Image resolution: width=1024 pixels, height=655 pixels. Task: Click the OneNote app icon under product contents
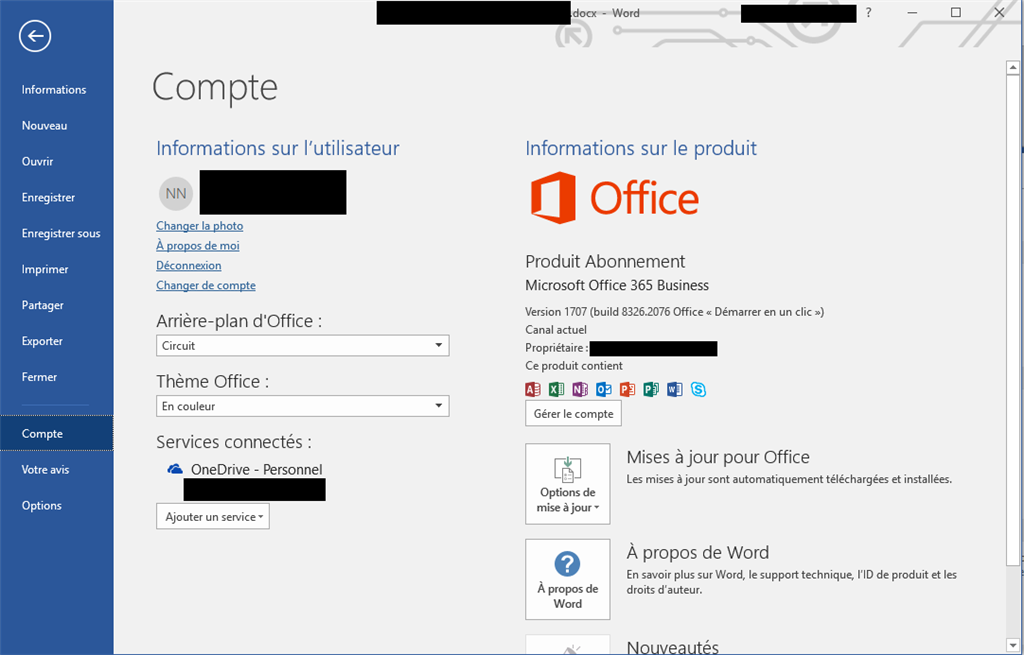pyautogui.click(x=580, y=390)
